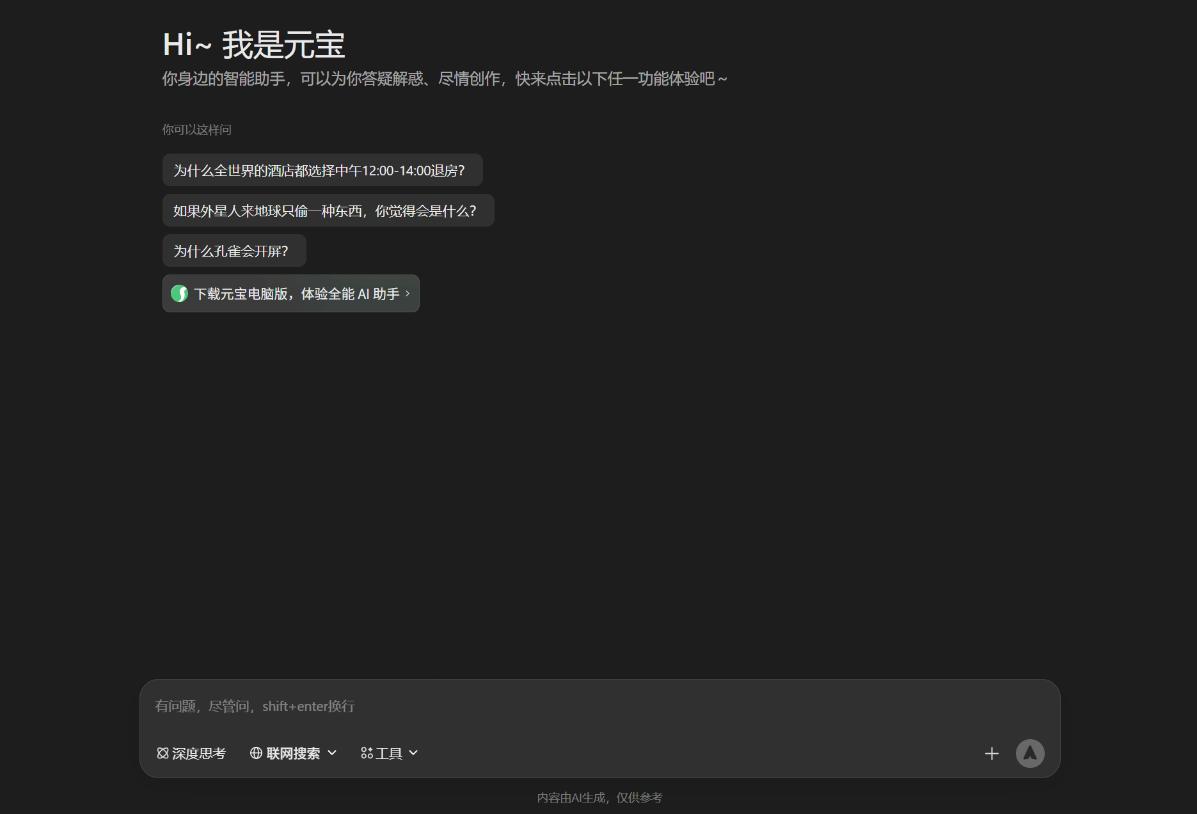Ask why peacocks spread their tails

(233, 251)
